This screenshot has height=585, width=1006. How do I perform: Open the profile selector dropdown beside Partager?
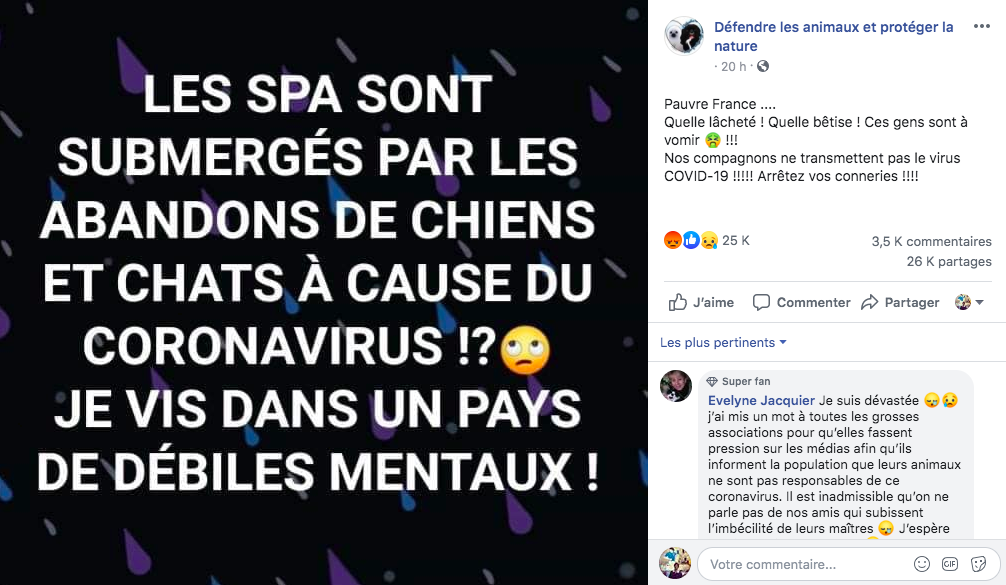(969, 302)
